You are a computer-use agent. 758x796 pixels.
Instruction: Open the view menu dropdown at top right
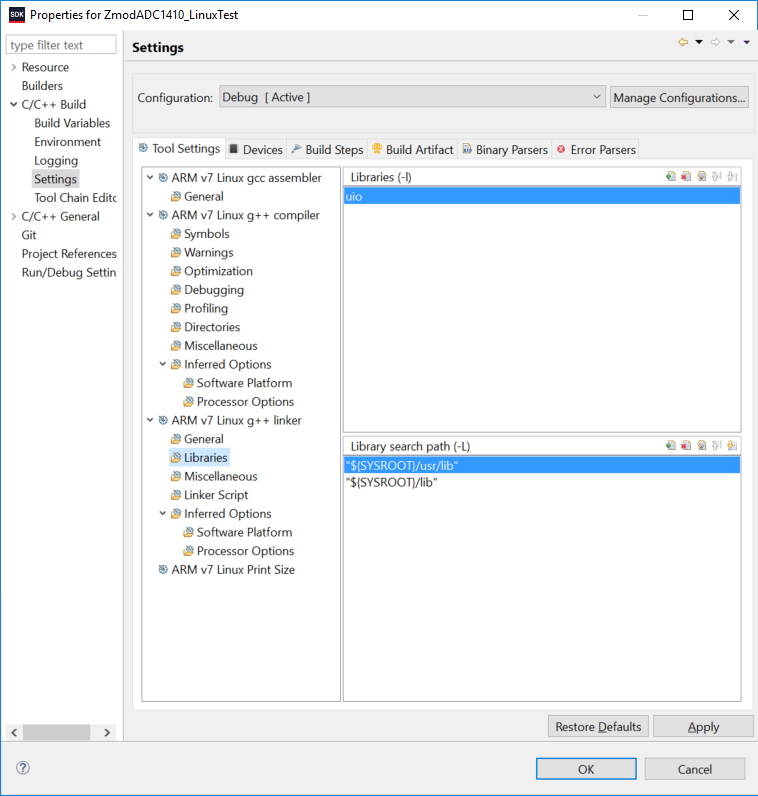tap(747, 42)
